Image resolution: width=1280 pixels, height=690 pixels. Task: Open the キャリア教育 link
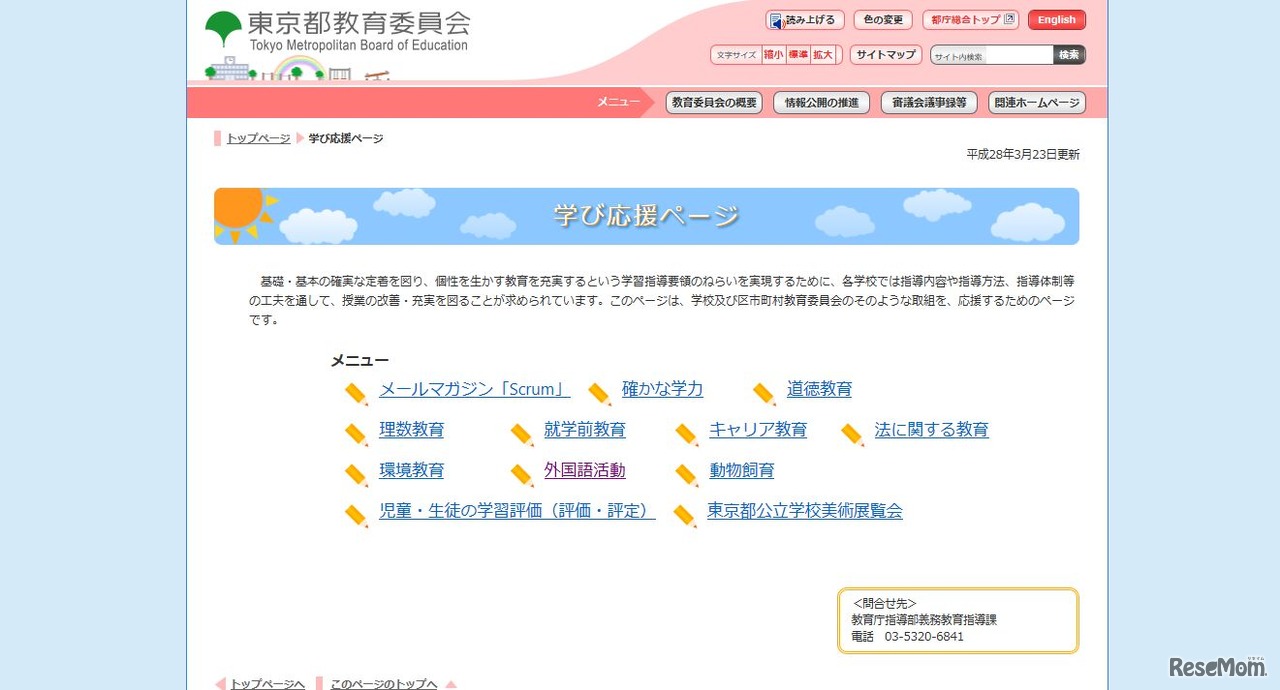coord(758,430)
